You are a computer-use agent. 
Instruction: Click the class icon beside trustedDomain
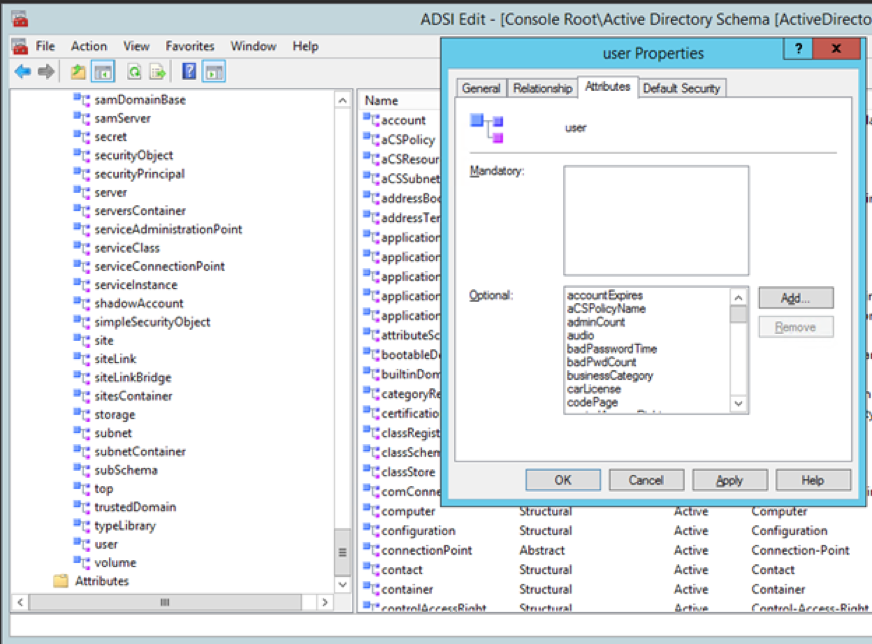[82, 507]
